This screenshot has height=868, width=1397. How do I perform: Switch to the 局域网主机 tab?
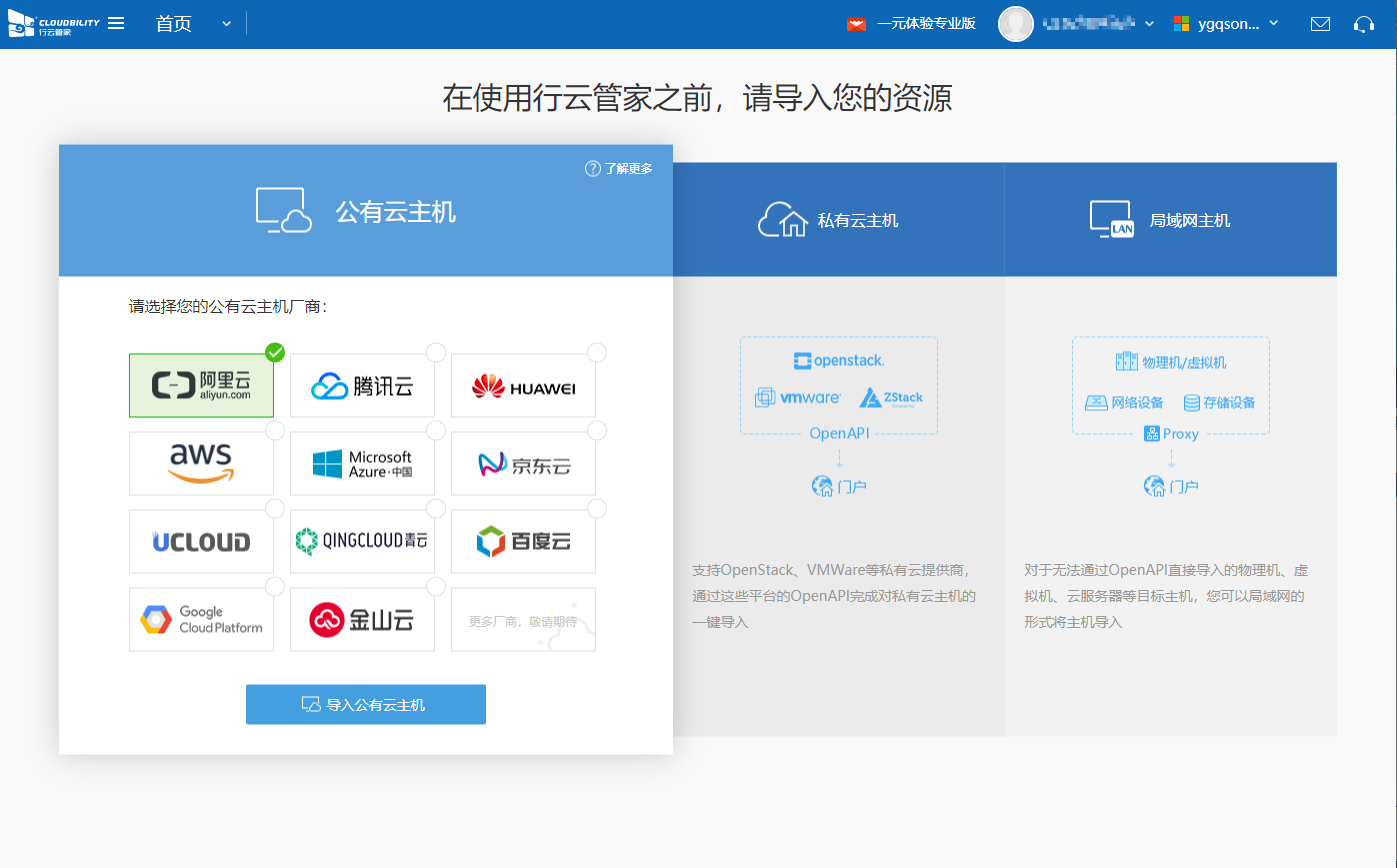(x=1170, y=220)
